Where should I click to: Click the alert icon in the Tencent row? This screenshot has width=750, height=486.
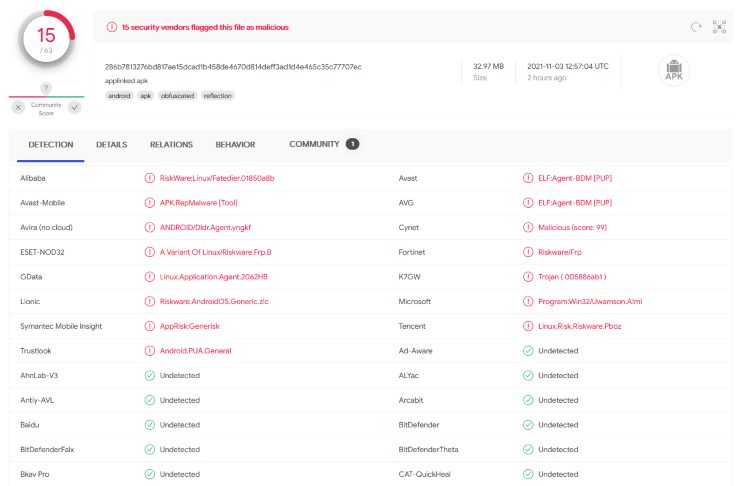coord(528,326)
